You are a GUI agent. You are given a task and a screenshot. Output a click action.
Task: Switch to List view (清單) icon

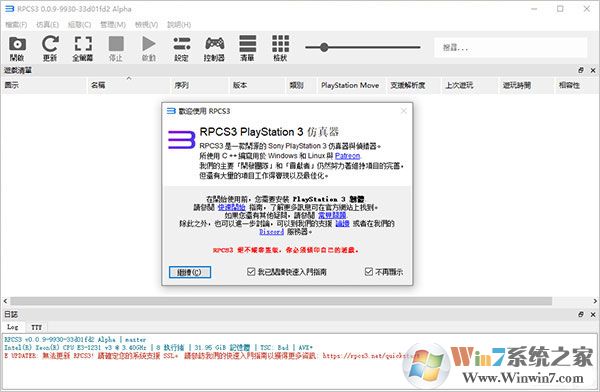click(248, 48)
